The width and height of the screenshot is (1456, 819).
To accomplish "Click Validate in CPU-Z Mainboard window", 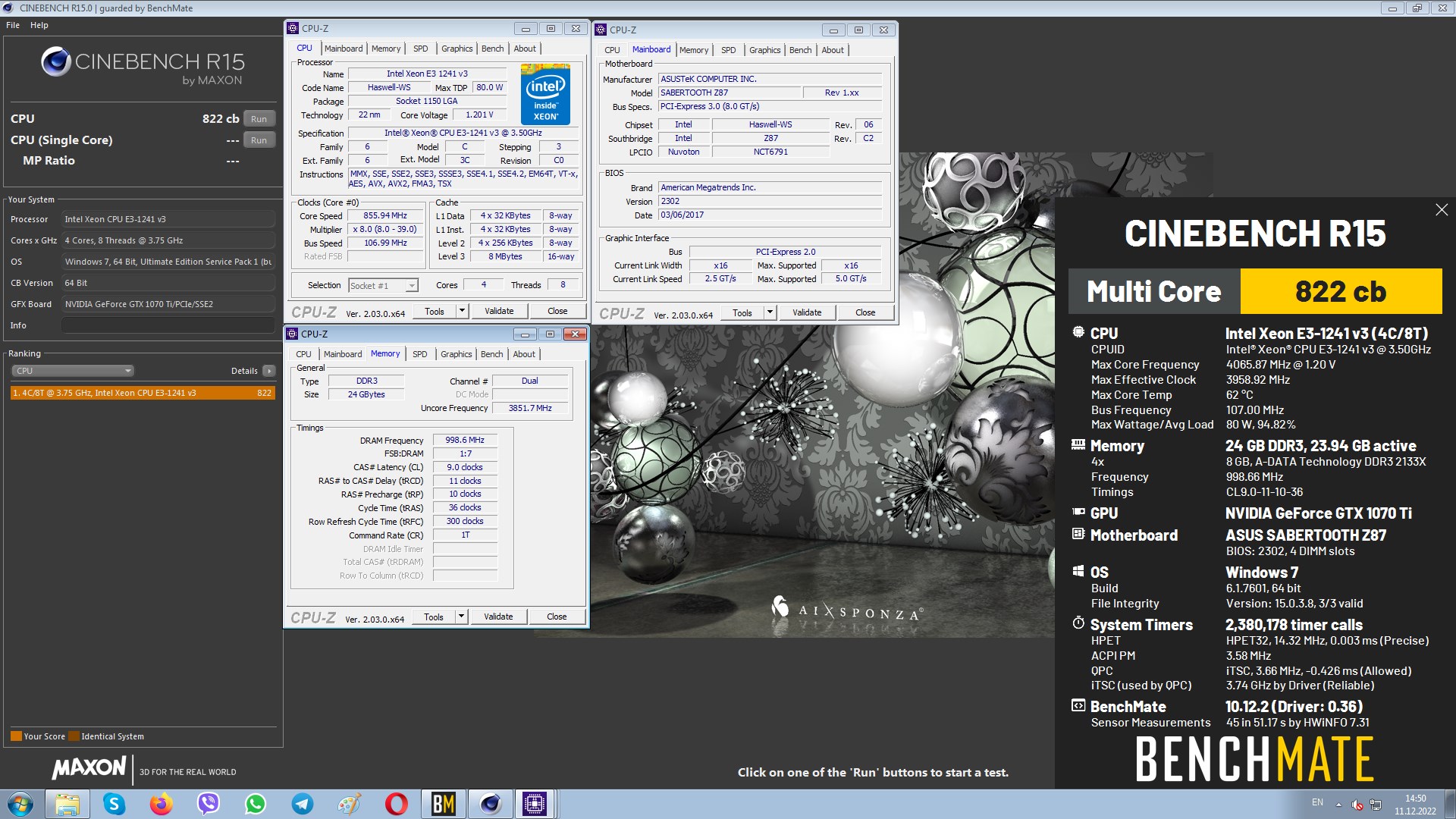I will 807,312.
